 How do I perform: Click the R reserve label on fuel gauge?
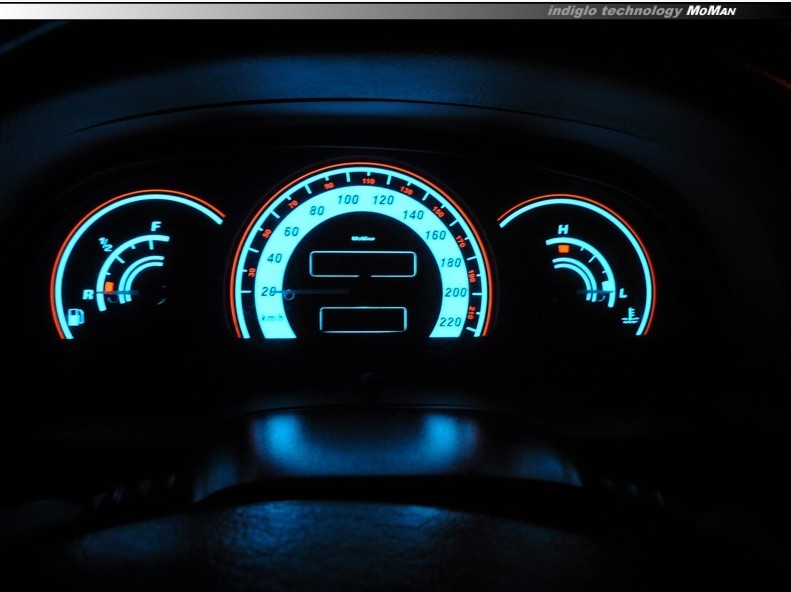pos(89,294)
